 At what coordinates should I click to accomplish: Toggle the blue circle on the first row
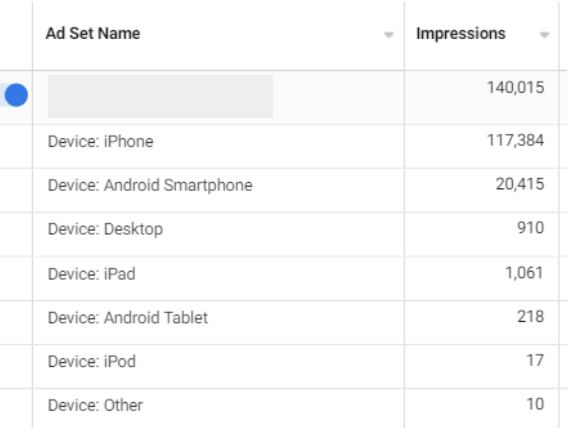click(16, 95)
